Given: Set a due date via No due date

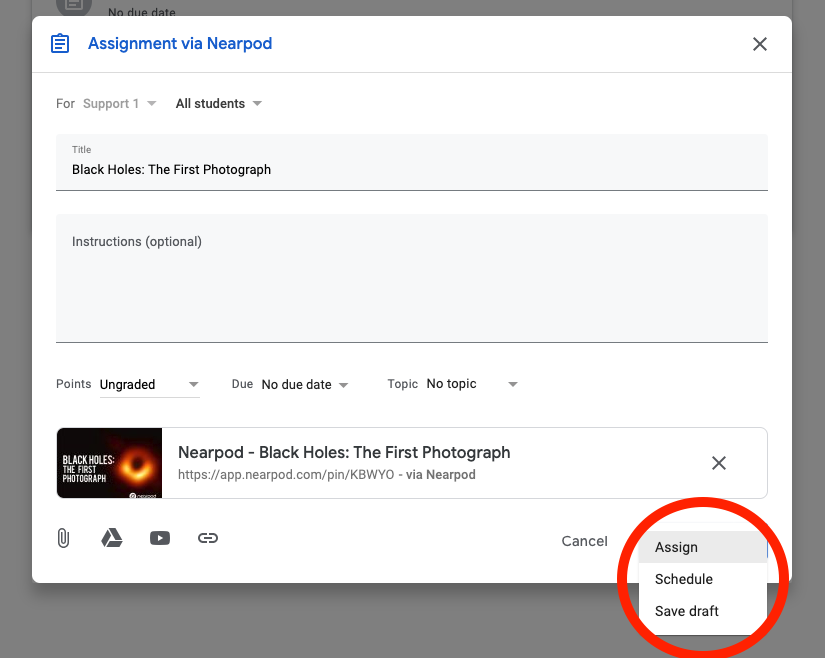Looking at the screenshot, I should pos(304,385).
